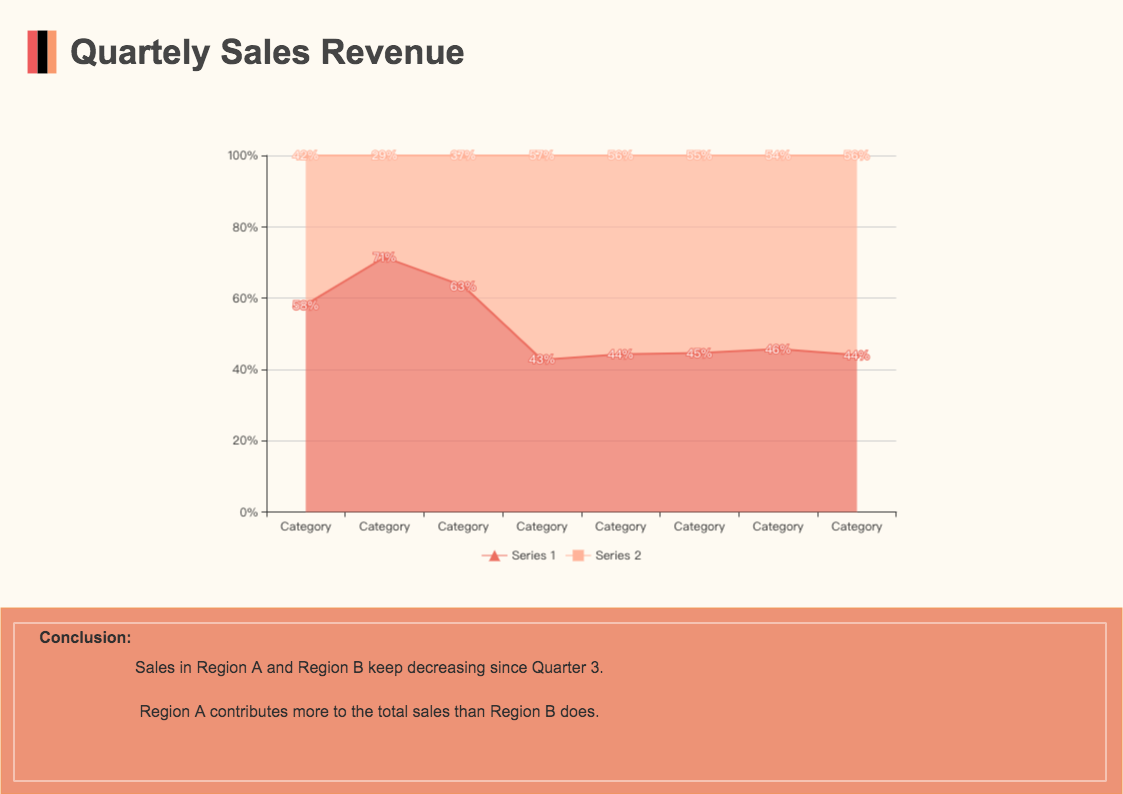Click the 80% y-axis label

tap(245, 227)
